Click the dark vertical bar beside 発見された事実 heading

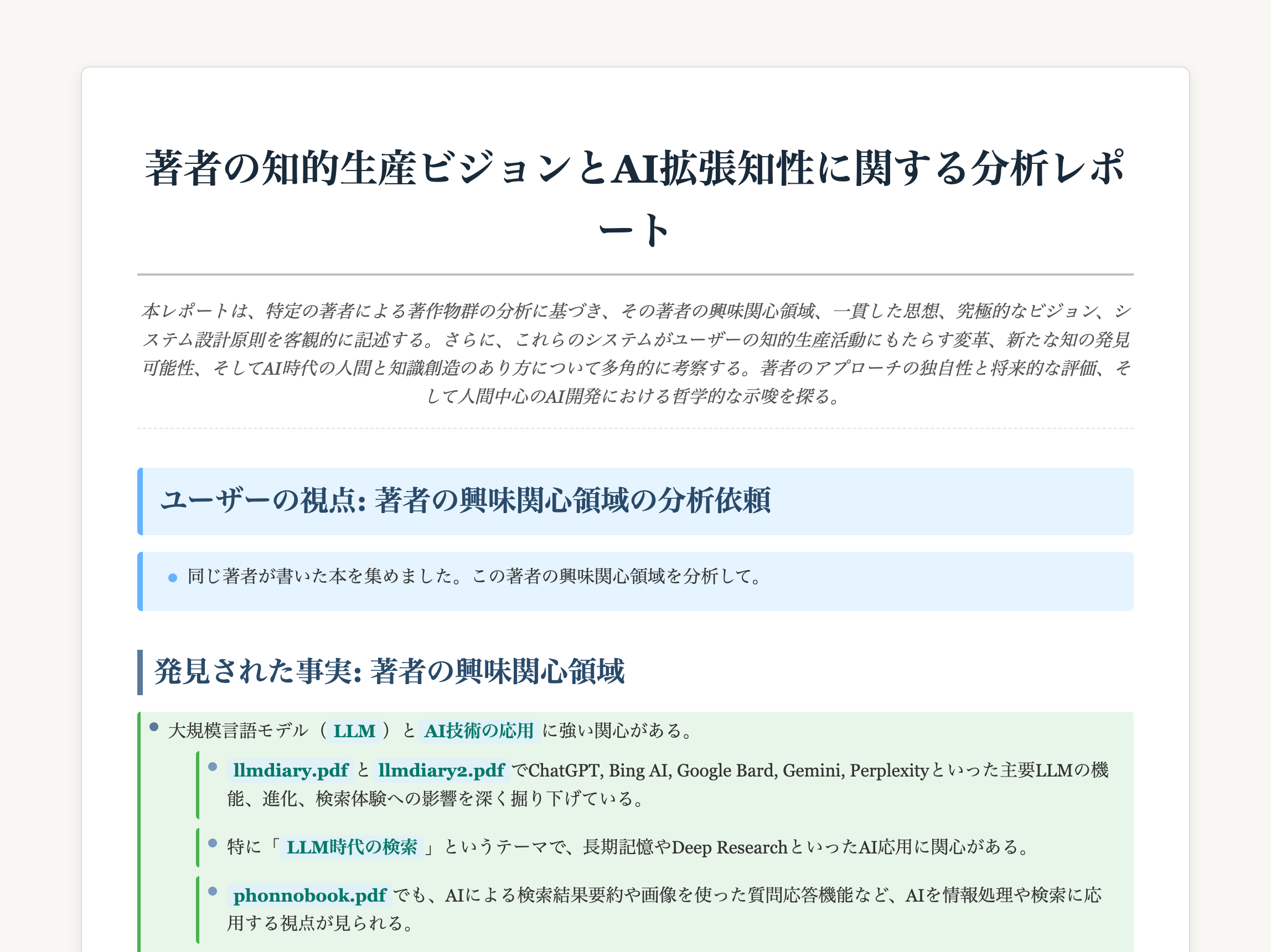pyautogui.click(x=140, y=660)
